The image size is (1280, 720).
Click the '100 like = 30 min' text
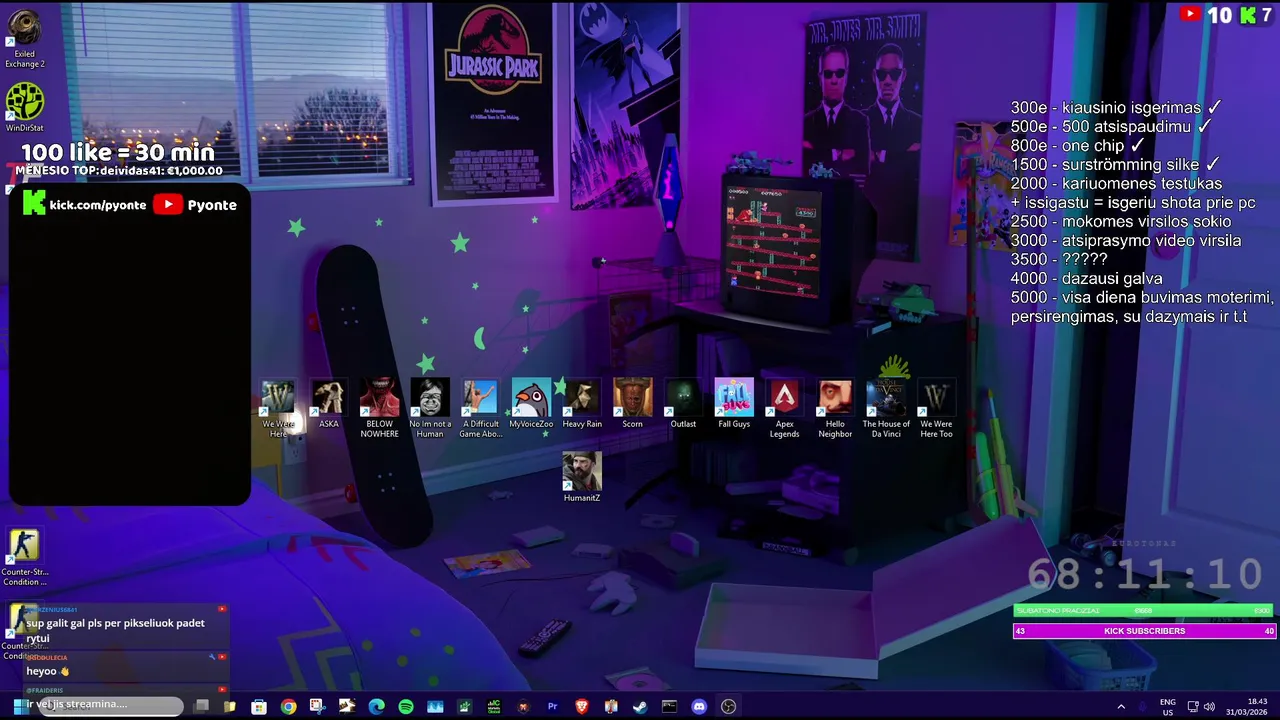click(x=118, y=152)
